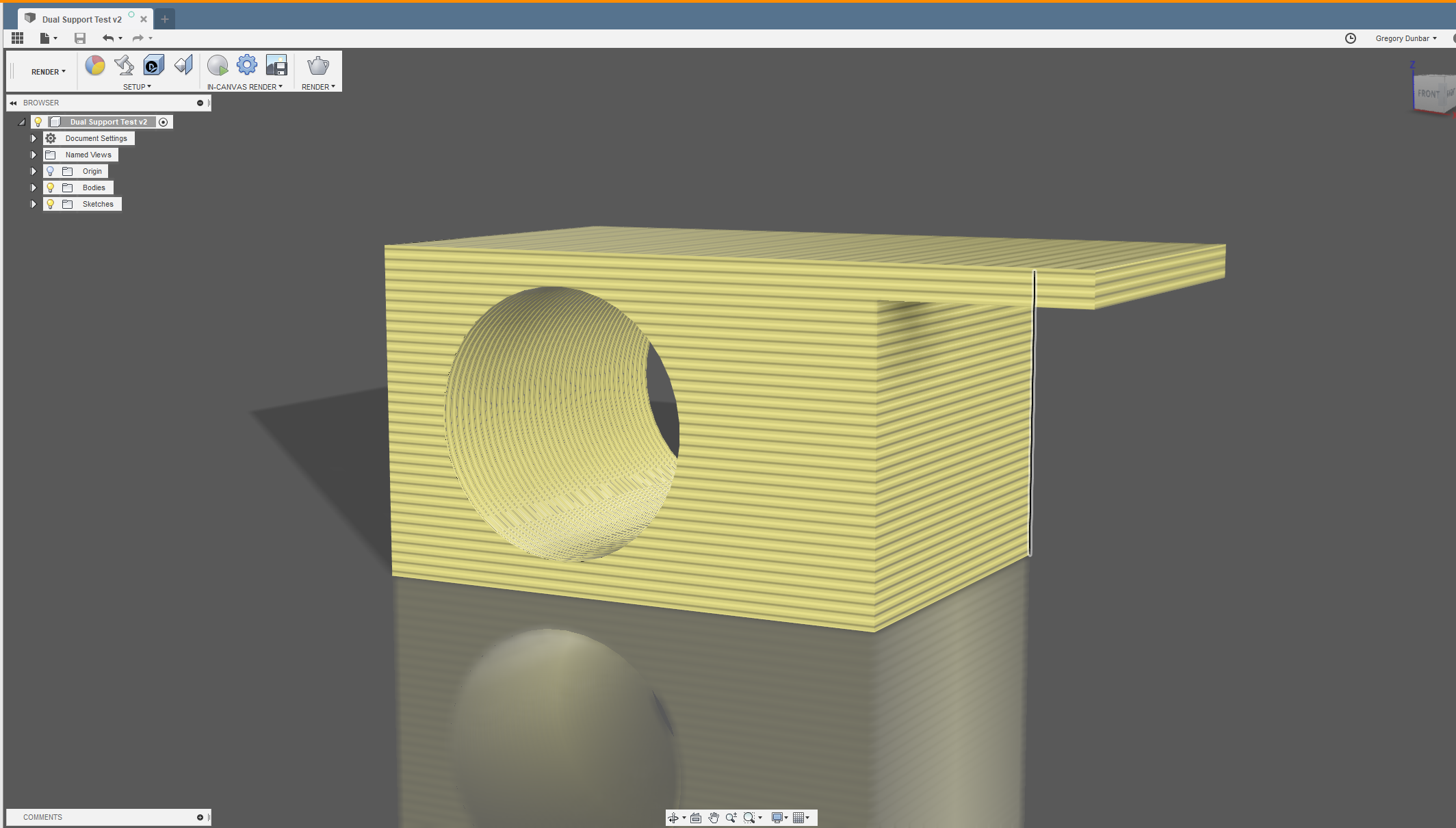Expand the Bodies tree node
This screenshot has height=828, width=1456.
pyautogui.click(x=34, y=187)
